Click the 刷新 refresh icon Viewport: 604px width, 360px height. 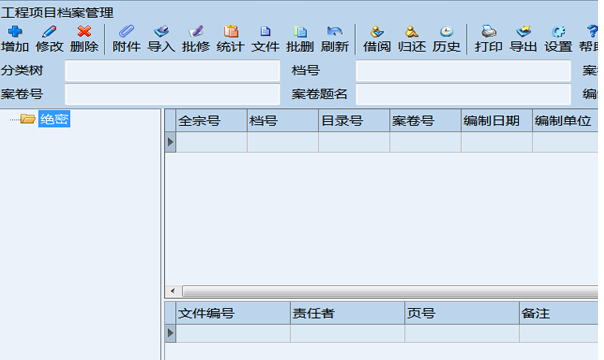pos(334,31)
